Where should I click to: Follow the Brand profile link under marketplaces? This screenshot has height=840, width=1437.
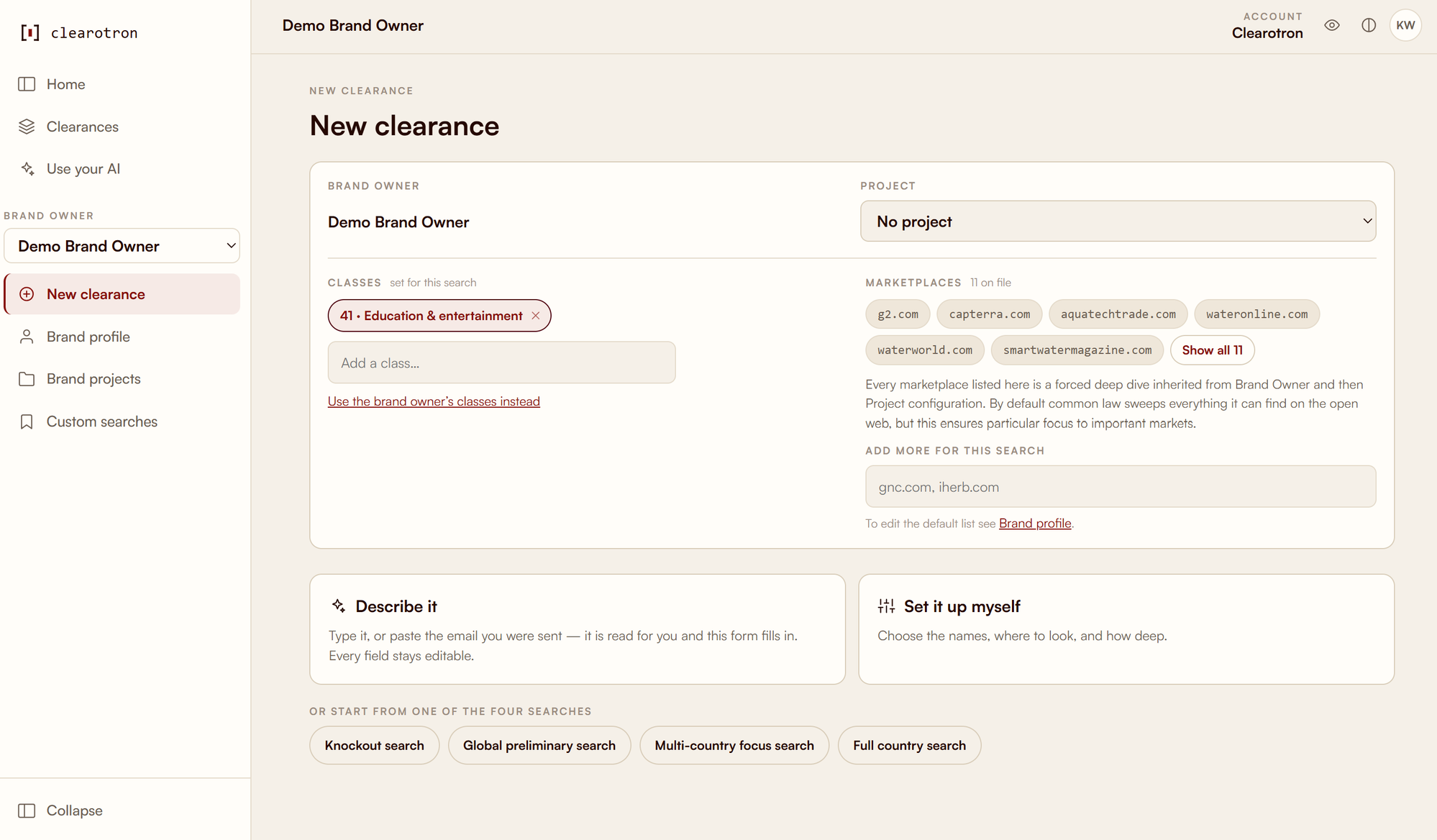click(1035, 524)
